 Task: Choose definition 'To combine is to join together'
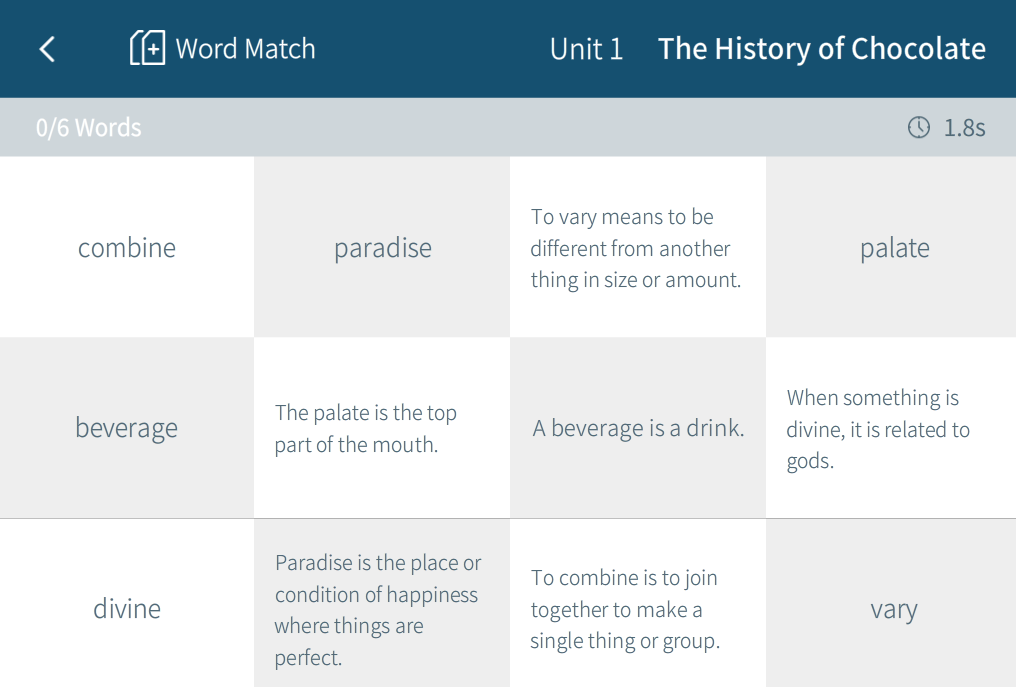[x=638, y=608]
